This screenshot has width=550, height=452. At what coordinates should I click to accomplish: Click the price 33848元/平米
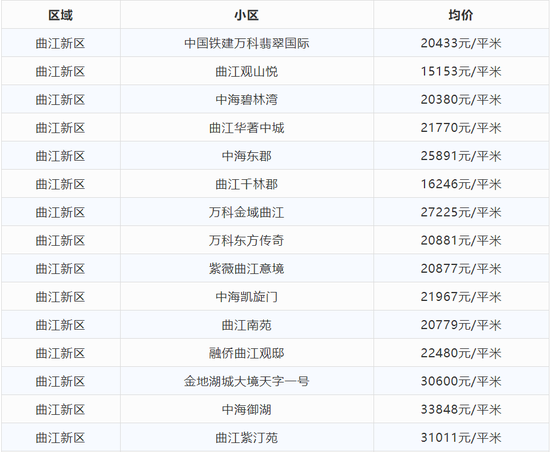[x=461, y=410]
